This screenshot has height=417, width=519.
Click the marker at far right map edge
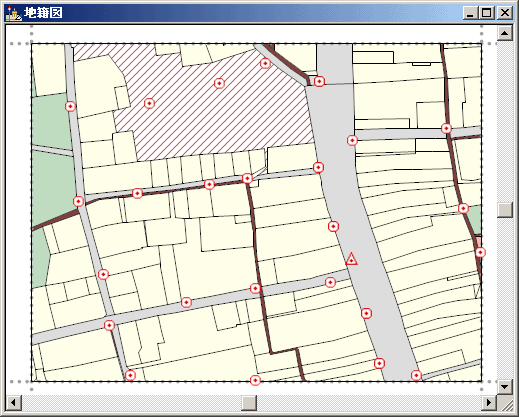point(480,252)
